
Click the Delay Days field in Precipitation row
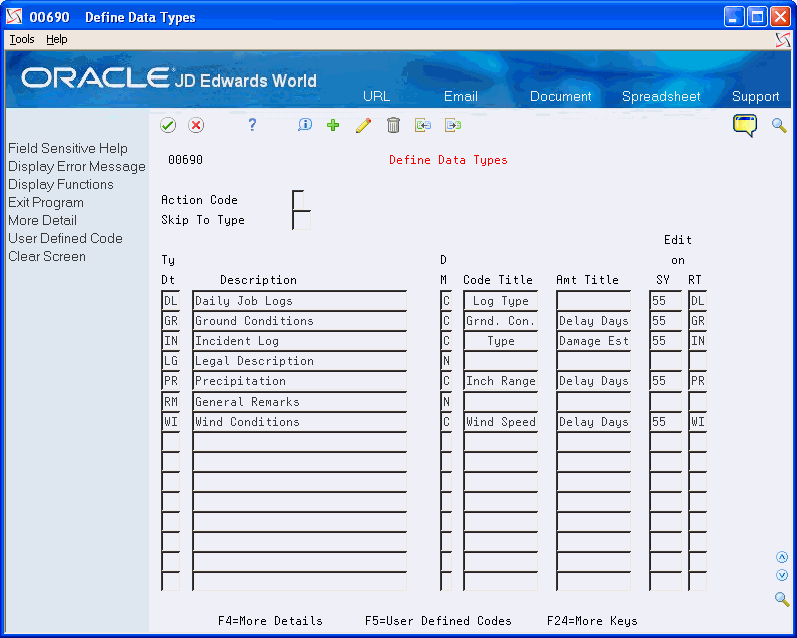coord(594,381)
